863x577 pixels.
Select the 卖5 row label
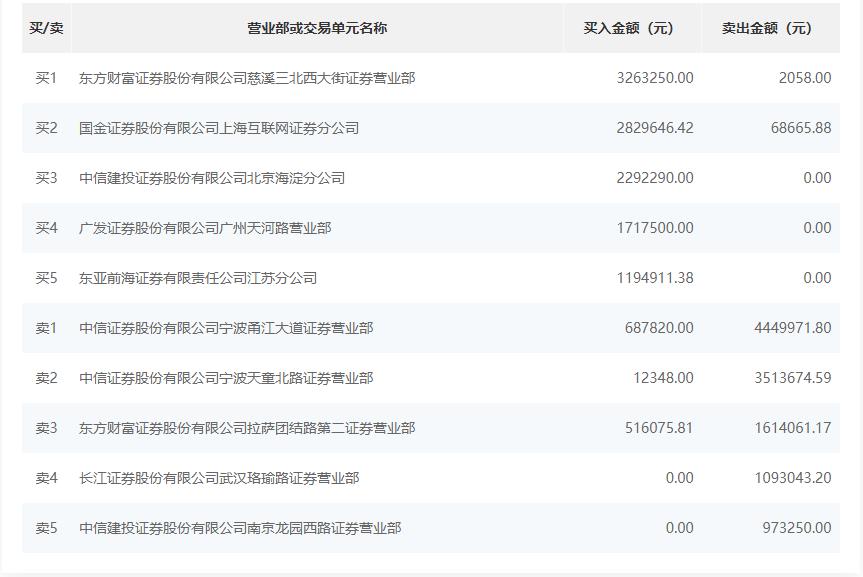point(46,528)
